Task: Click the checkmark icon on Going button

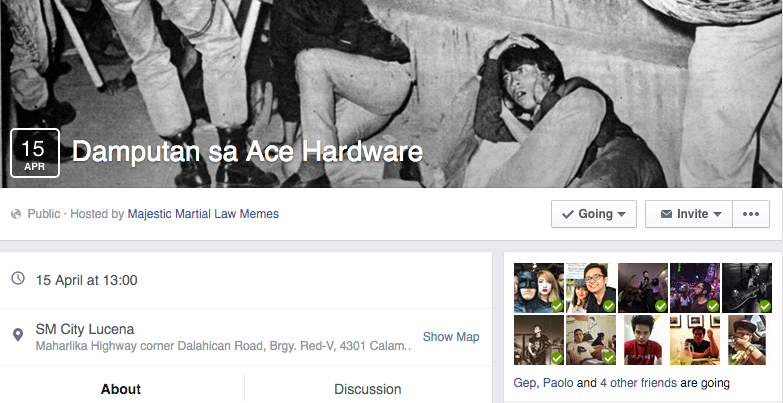Action: point(568,214)
